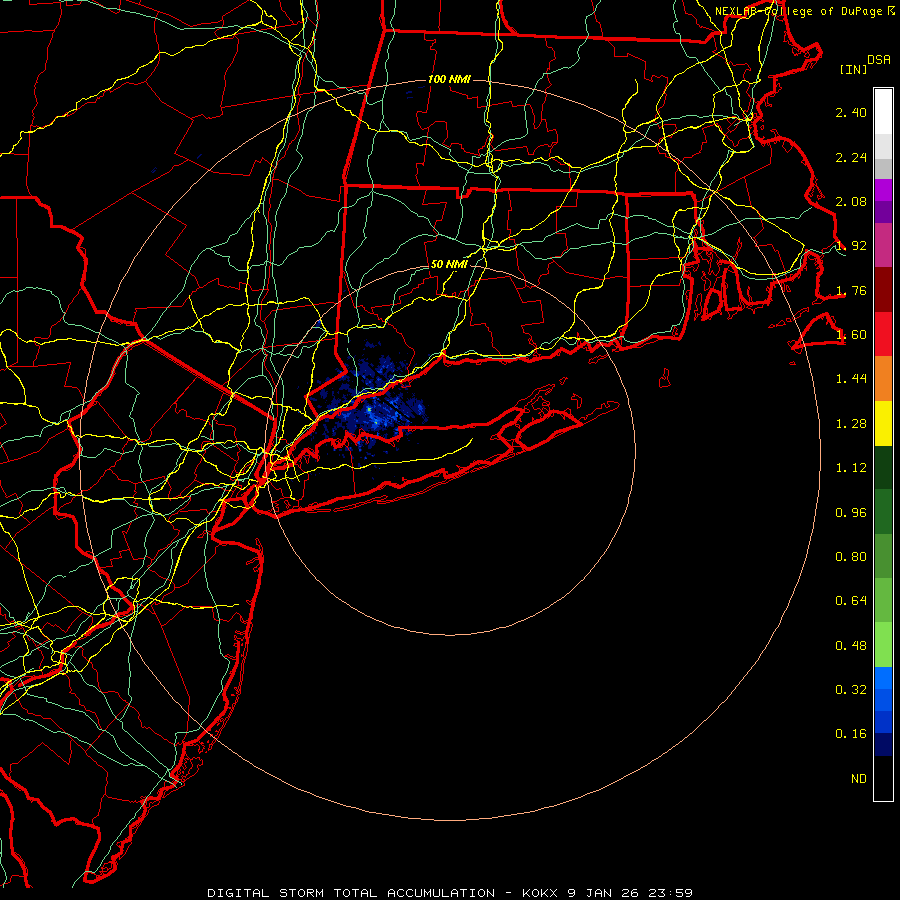Select the 1.44 scale label
The height and width of the screenshot is (900, 900).
coord(851,379)
